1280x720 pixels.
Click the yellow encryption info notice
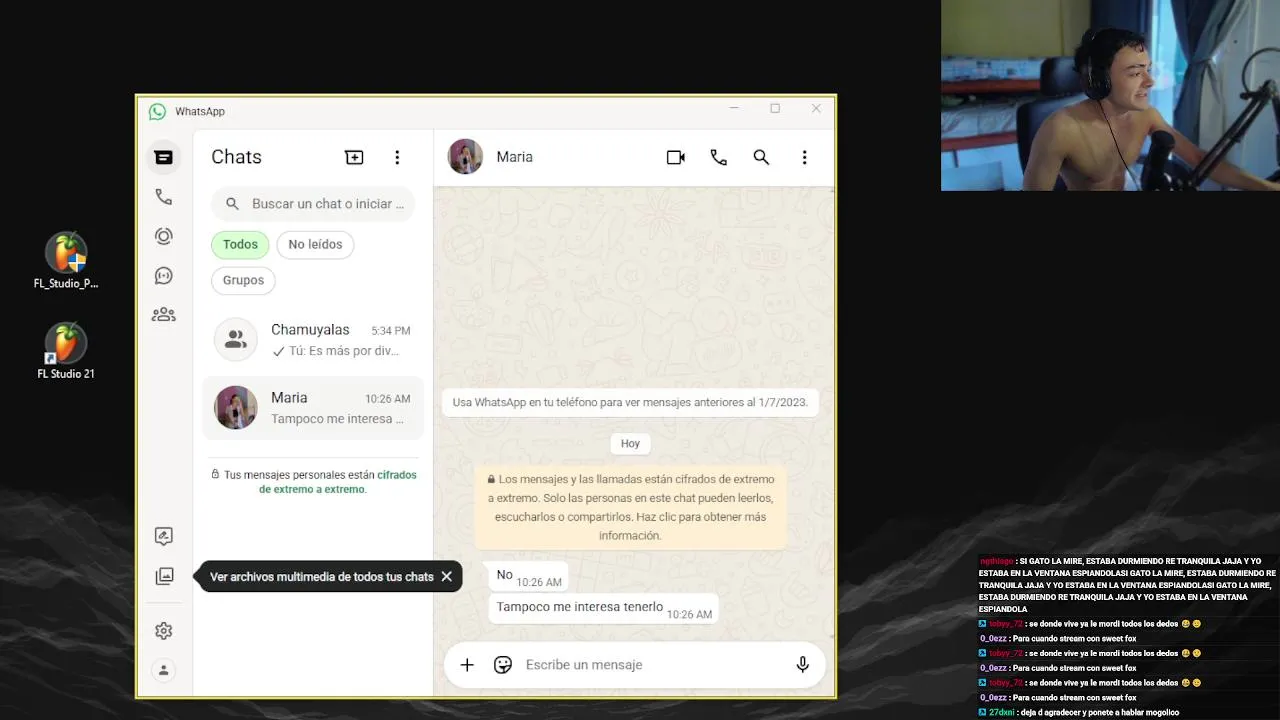click(630, 507)
